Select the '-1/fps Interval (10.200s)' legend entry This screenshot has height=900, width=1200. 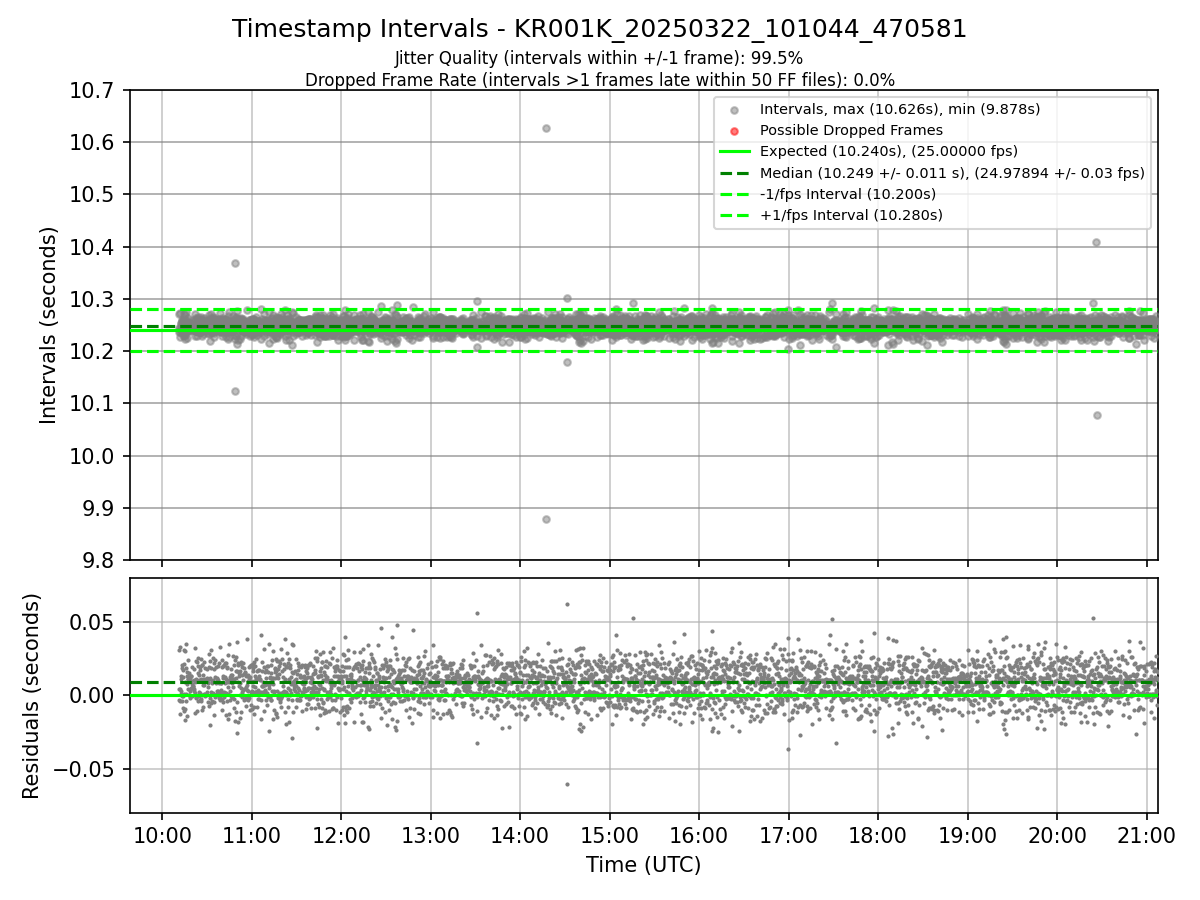pos(848,194)
